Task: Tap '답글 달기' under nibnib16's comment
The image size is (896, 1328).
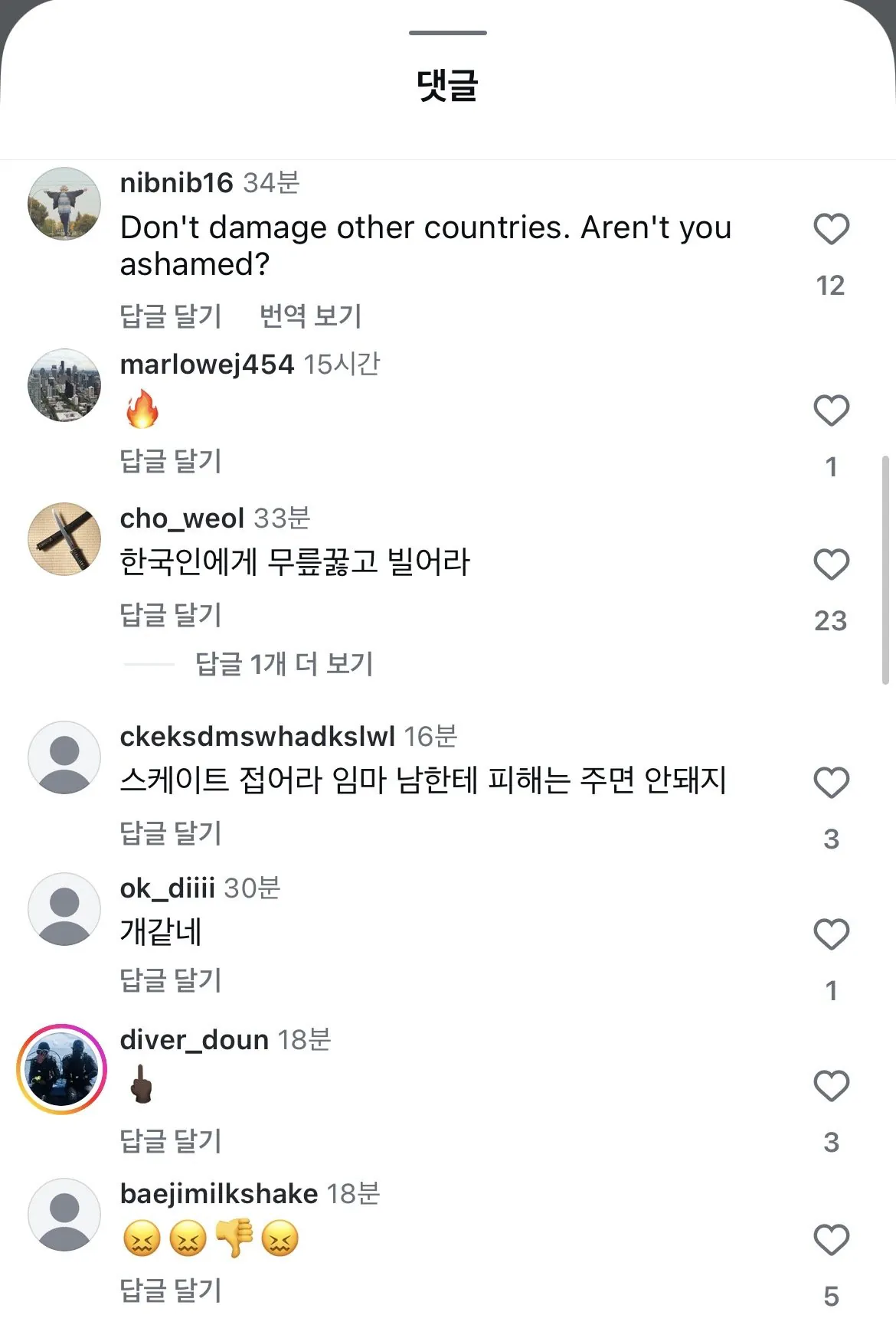Action: [x=170, y=315]
